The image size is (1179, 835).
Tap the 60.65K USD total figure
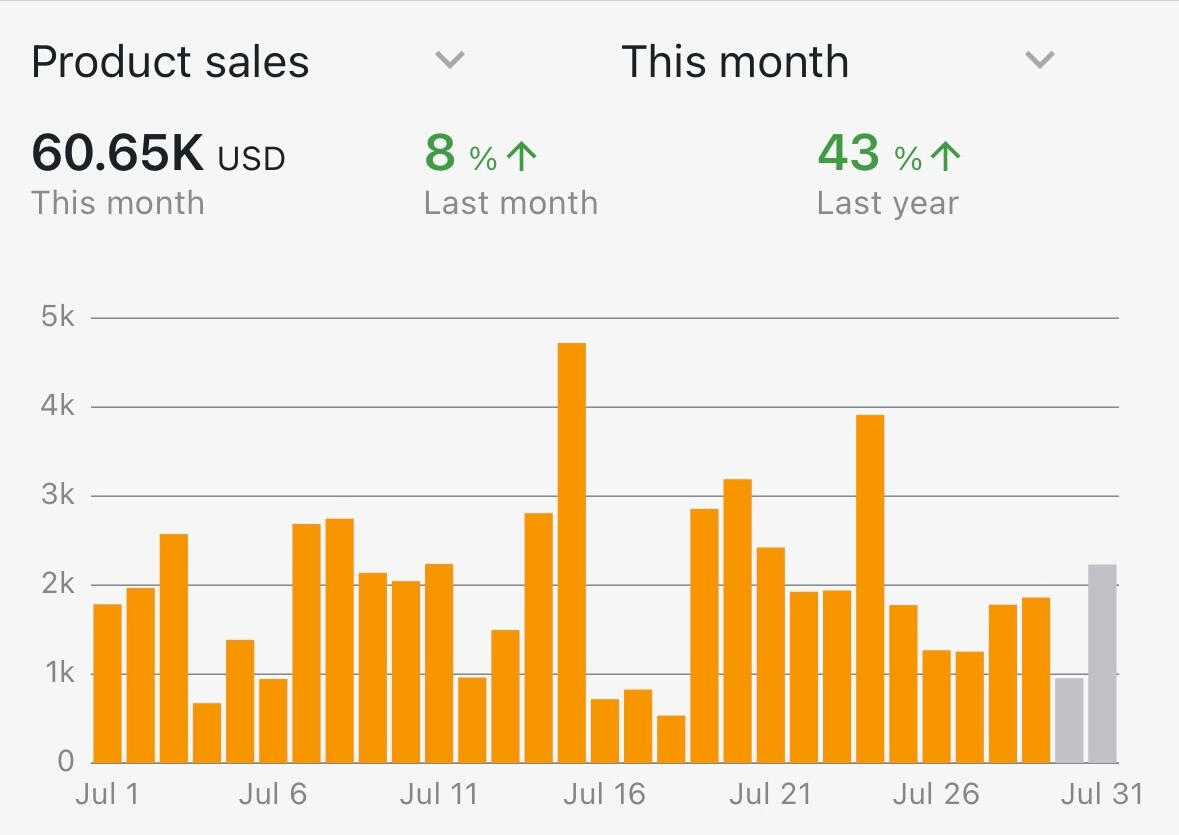(158, 154)
